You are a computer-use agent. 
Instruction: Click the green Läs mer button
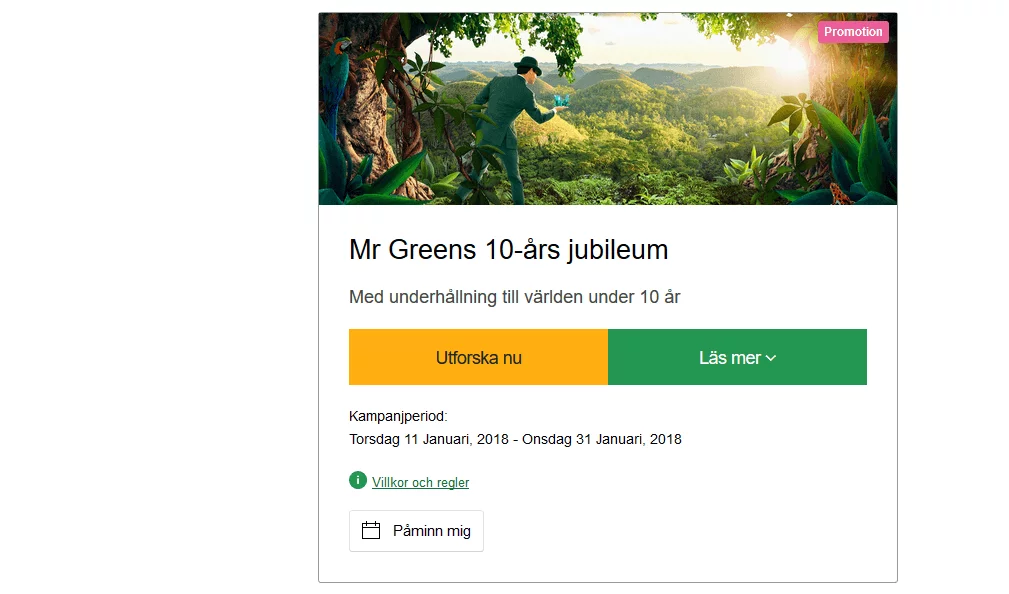click(737, 357)
